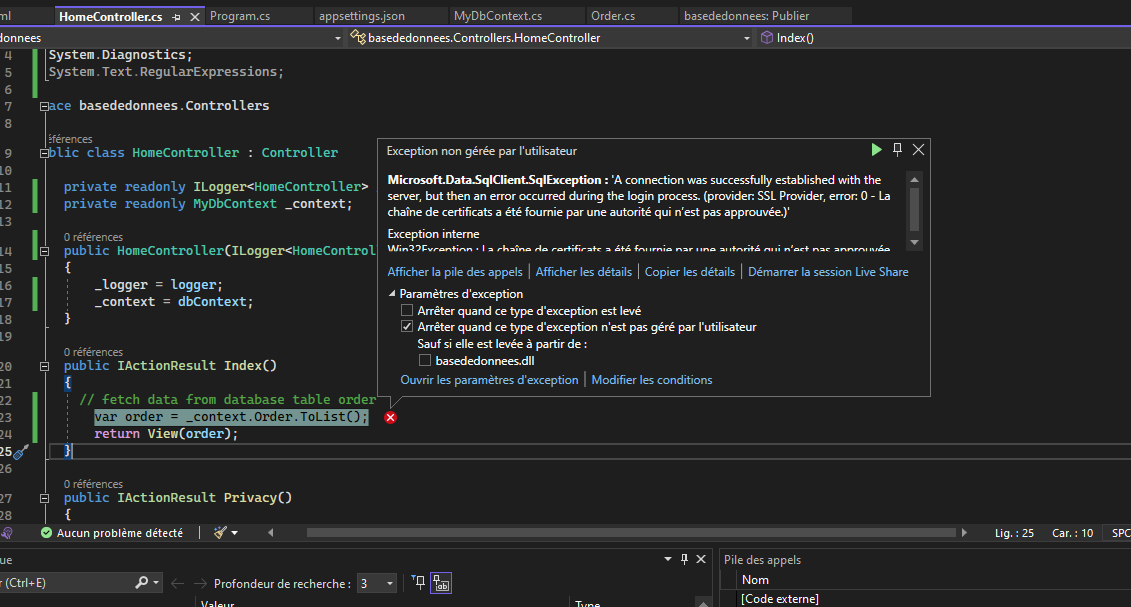Open the watch panel window options arrow
Image resolution: width=1131 pixels, height=607 pixels.
tap(668, 559)
